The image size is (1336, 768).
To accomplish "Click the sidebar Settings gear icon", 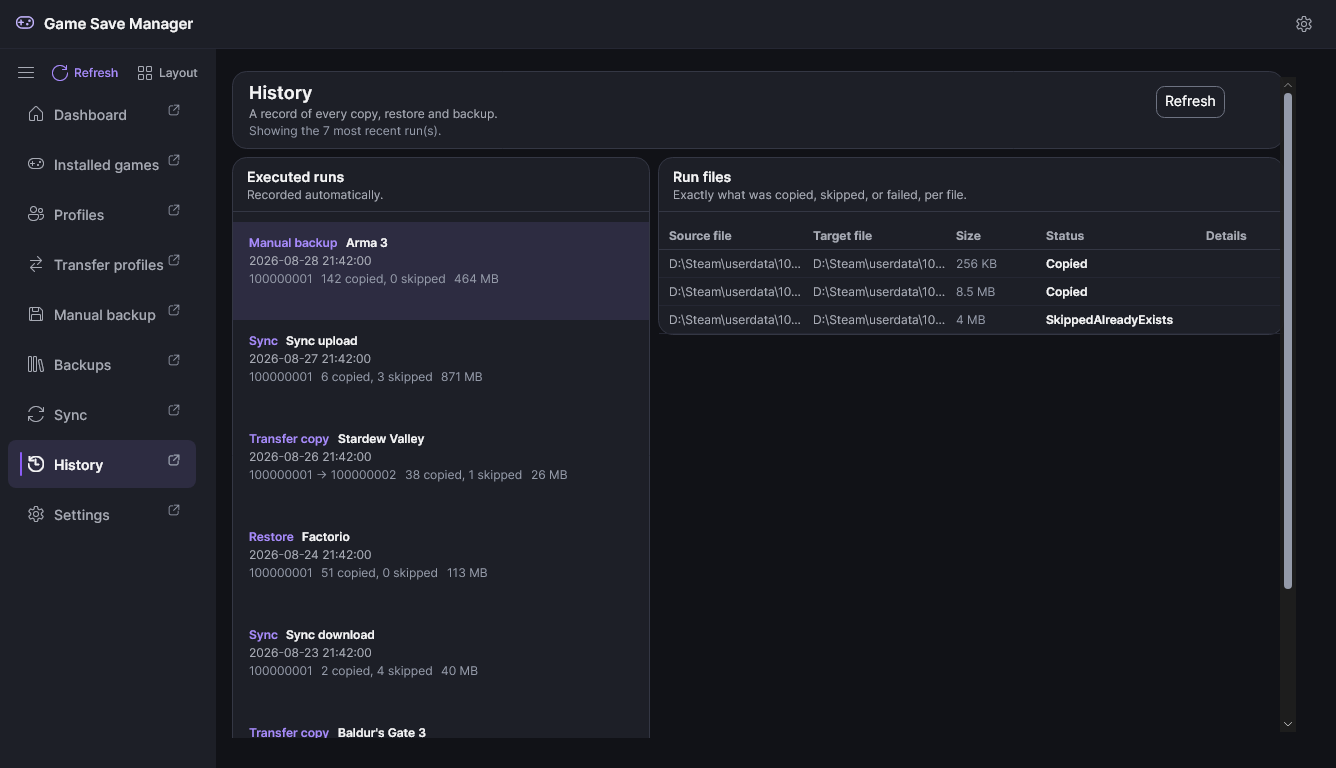I will [x=36, y=514].
